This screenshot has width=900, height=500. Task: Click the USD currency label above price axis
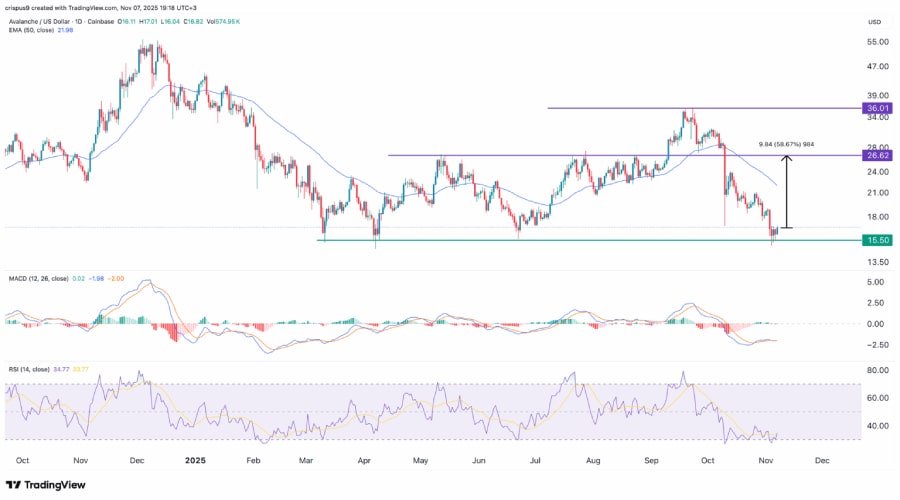click(x=874, y=22)
